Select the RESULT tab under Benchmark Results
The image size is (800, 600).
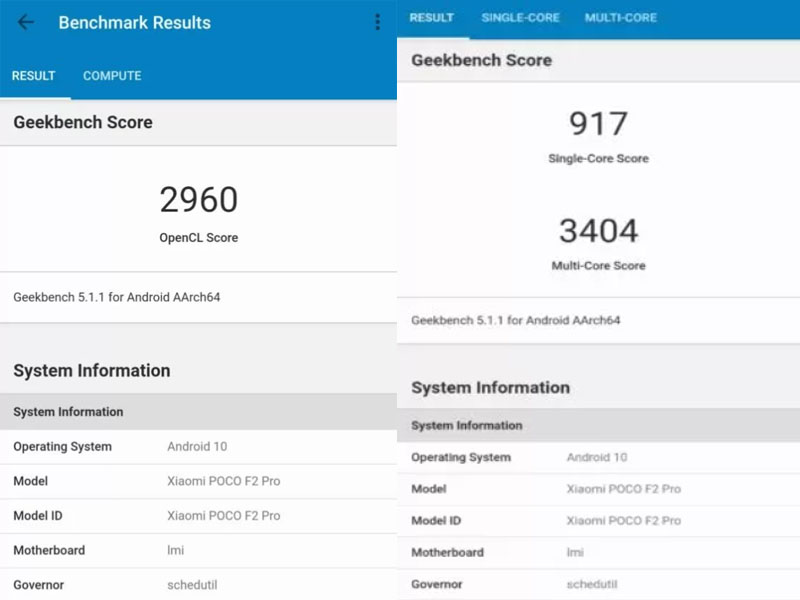[34, 76]
